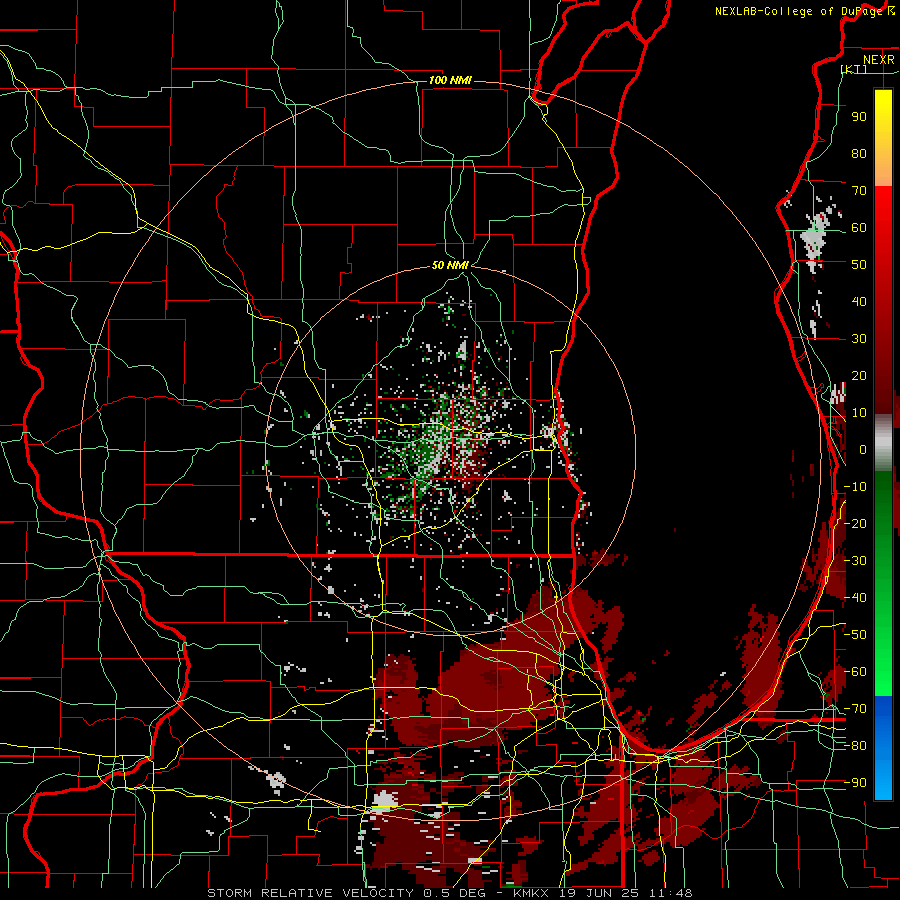Click the "NEXR" label above the color scale
This screenshot has width=900, height=900.
878,60
